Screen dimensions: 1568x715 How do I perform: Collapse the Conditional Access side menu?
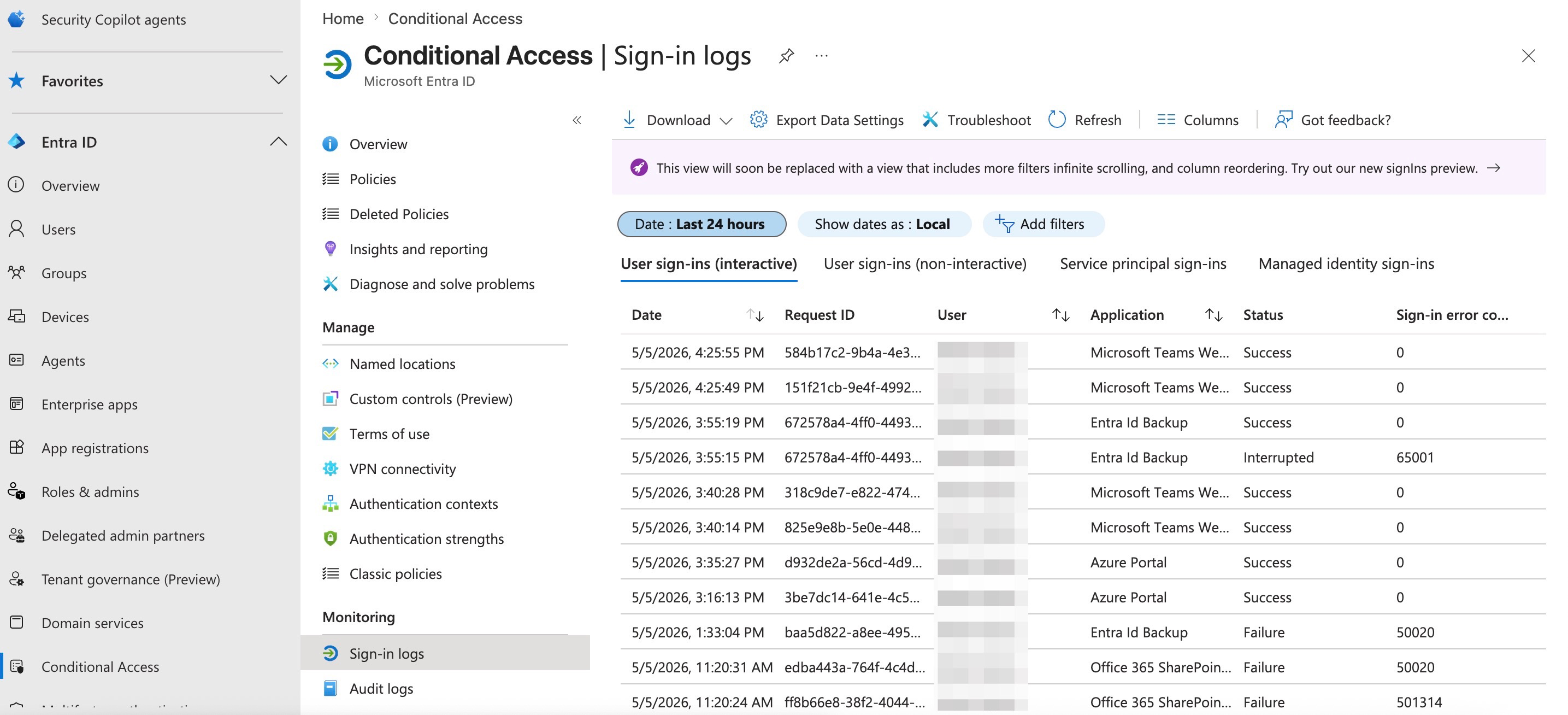pos(577,120)
